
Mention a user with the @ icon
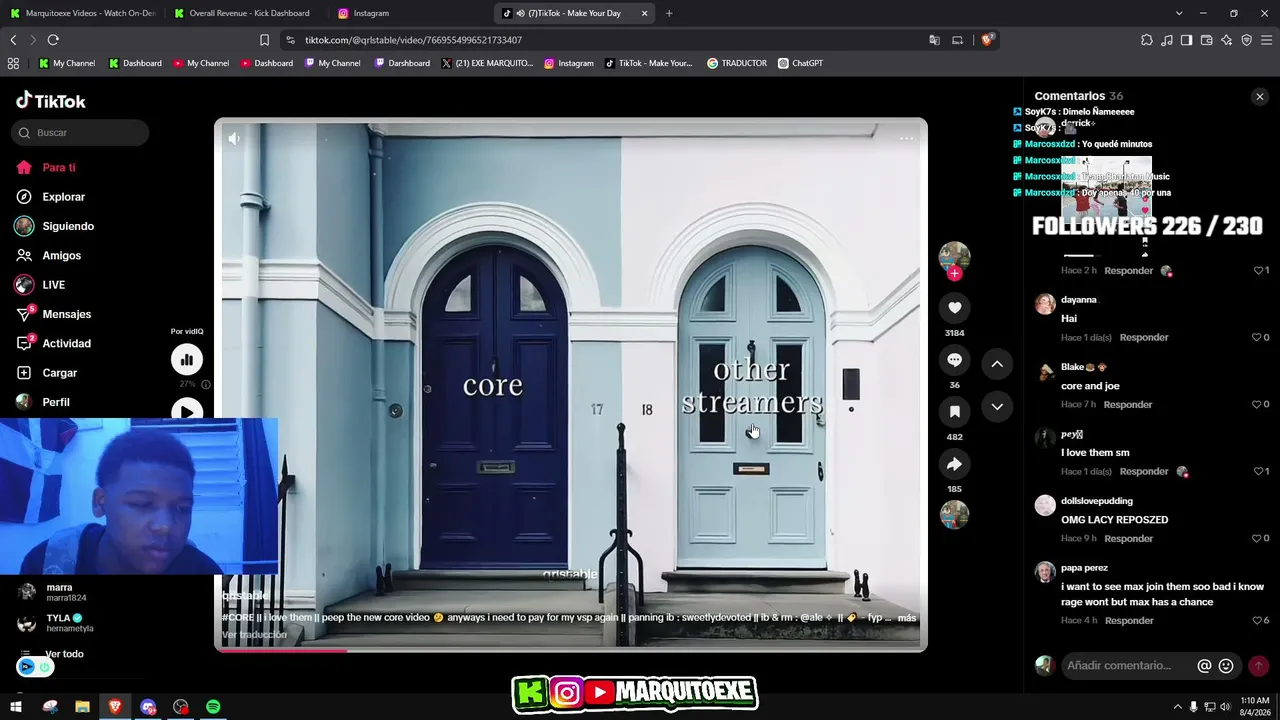(1204, 666)
